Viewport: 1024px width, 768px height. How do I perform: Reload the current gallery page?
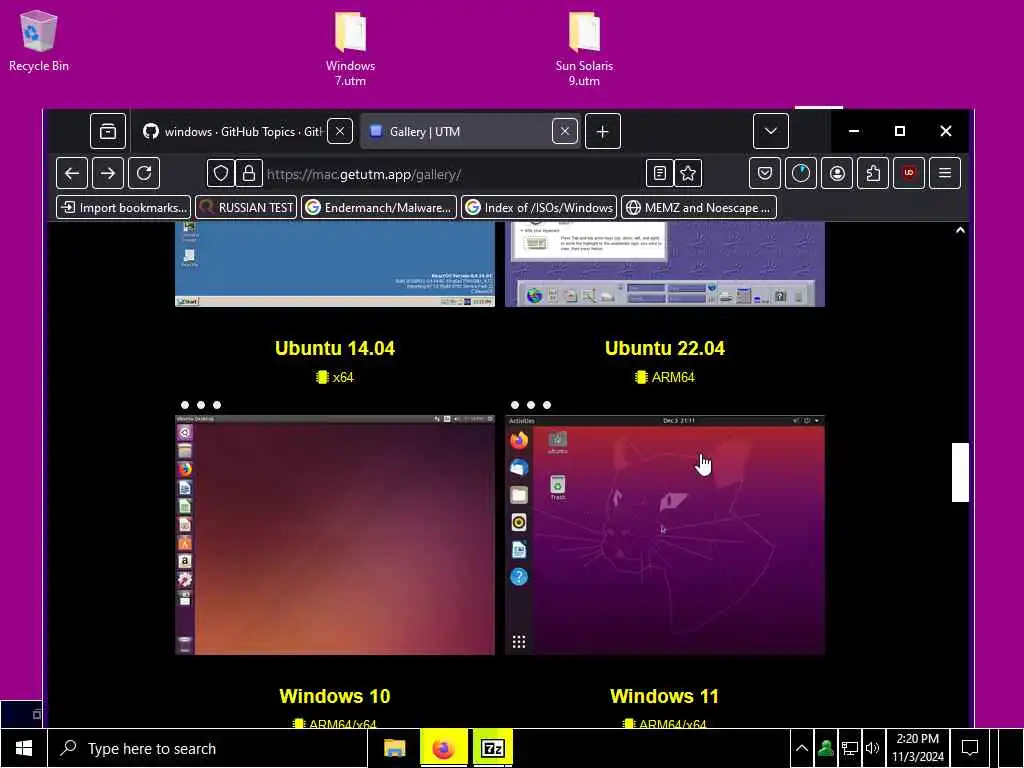click(x=144, y=174)
